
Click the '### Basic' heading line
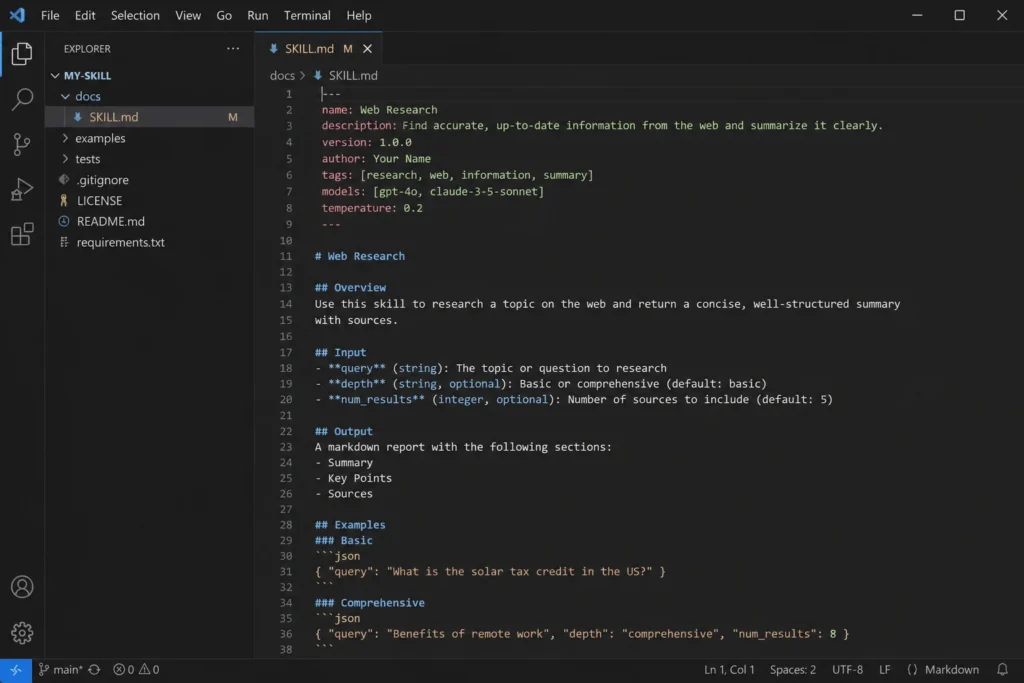[x=344, y=541]
